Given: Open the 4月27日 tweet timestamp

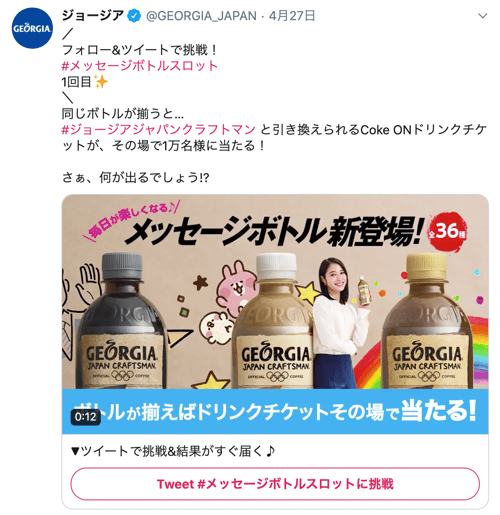Looking at the screenshot, I should (x=292, y=16).
